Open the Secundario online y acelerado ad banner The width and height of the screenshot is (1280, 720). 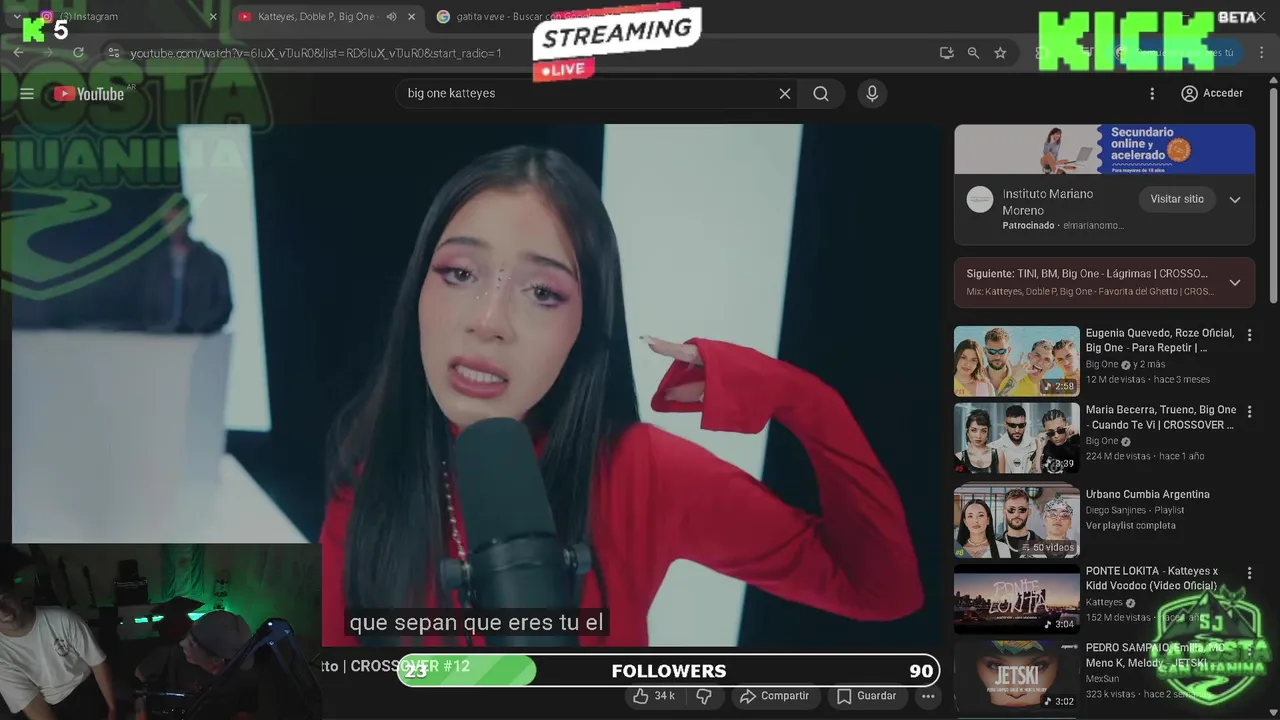[1104, 149]
